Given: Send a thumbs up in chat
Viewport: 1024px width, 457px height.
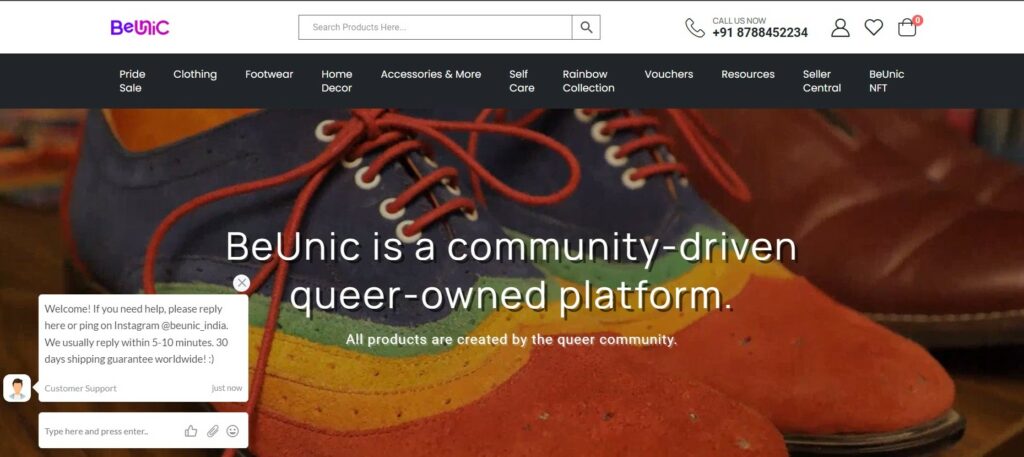Looking at the screenshot, I should (x=191, y=431).
